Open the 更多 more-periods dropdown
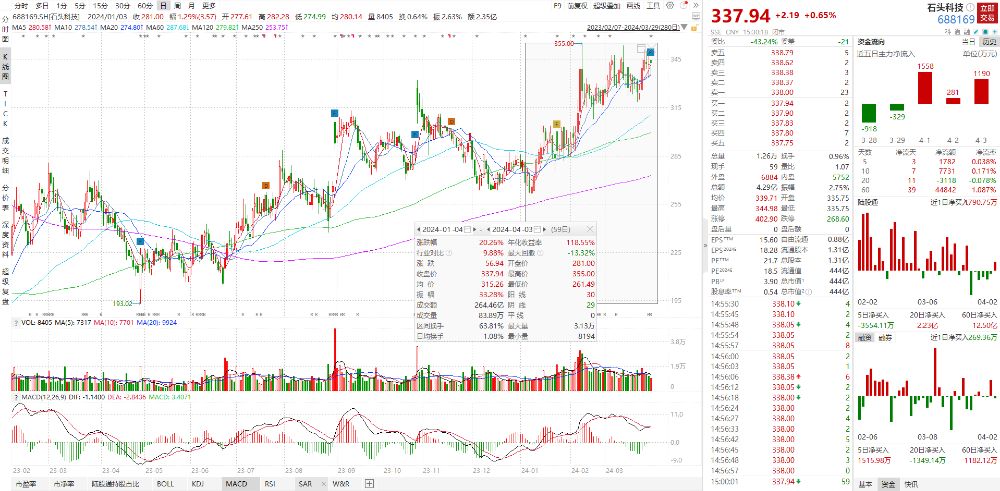This screenshot has width=1000, height=491. click(208, 5)
